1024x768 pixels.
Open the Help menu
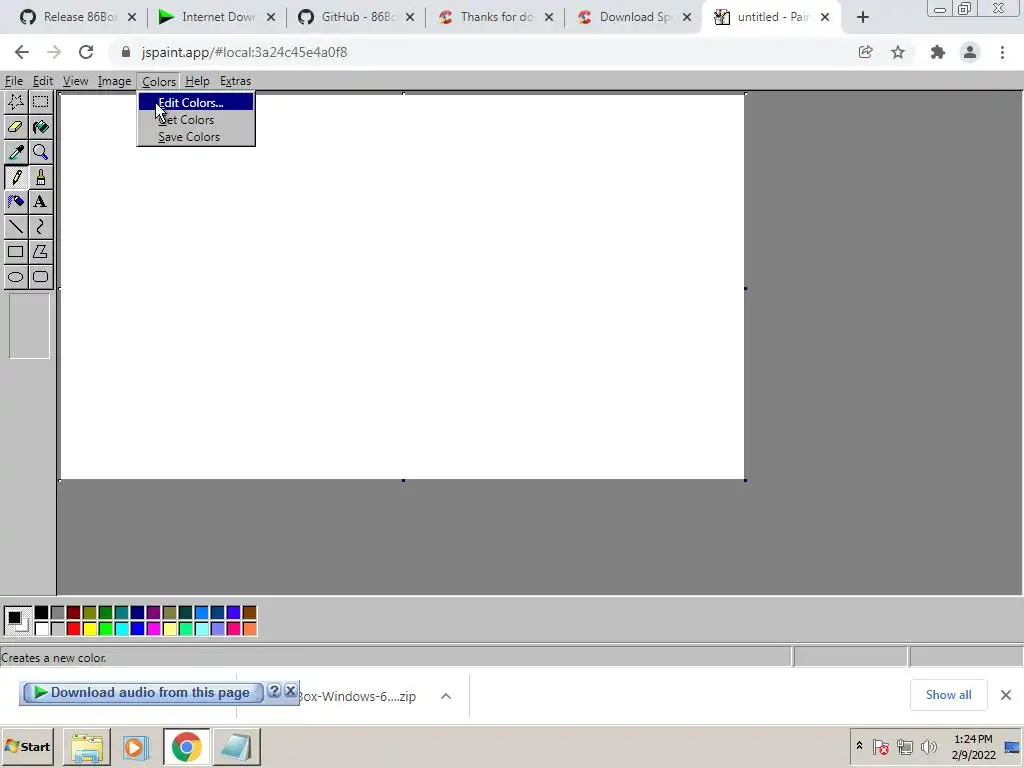click(x=197, y=81)
